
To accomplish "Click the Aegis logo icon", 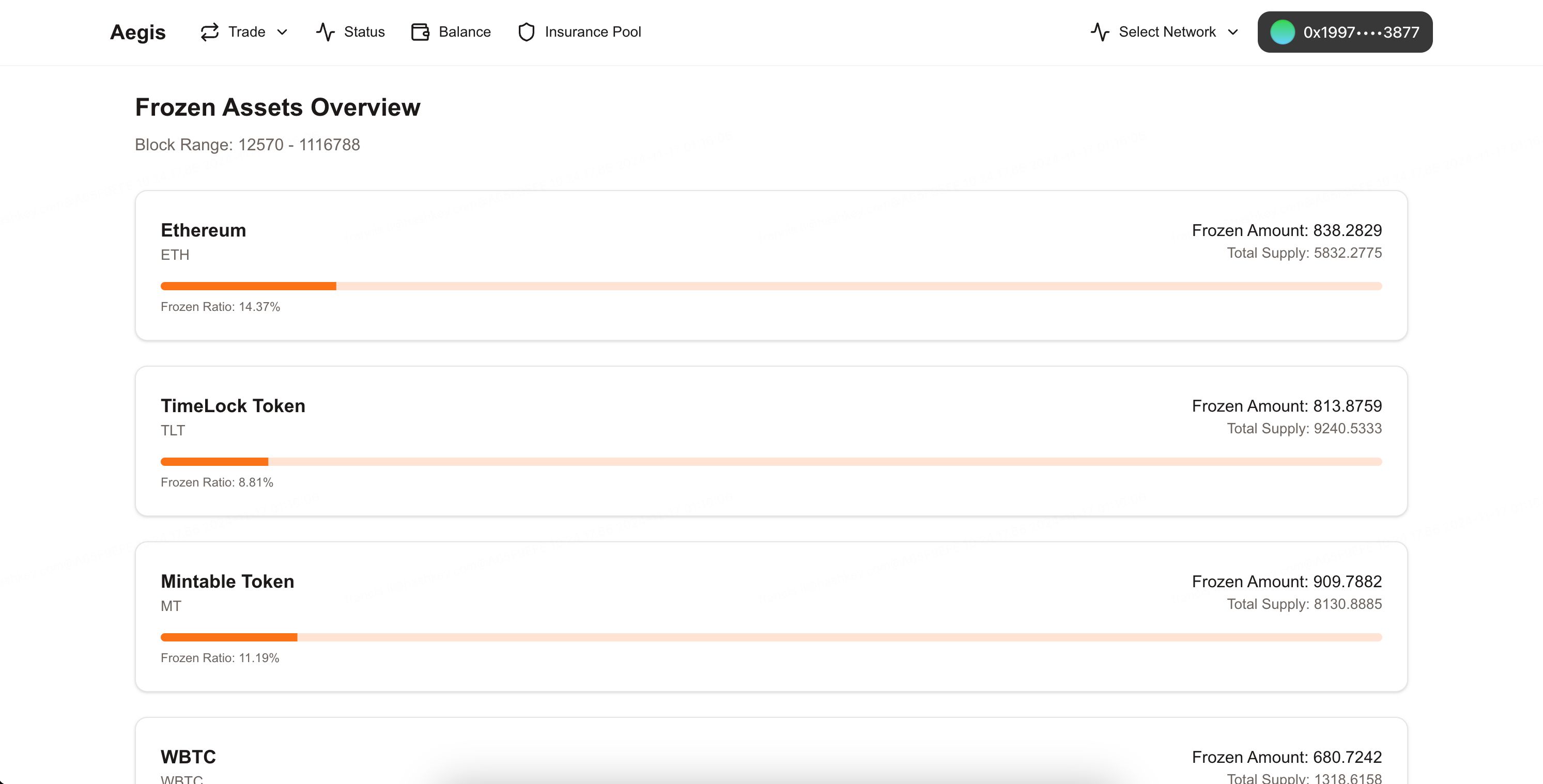I will click(x=137, y=32).
